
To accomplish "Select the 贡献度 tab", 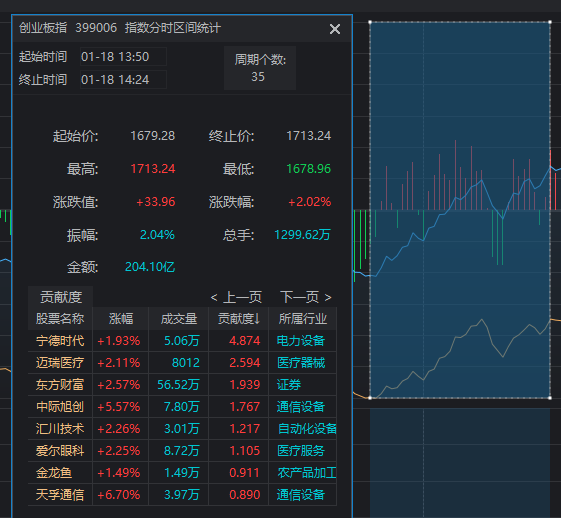I will point(60,297).
